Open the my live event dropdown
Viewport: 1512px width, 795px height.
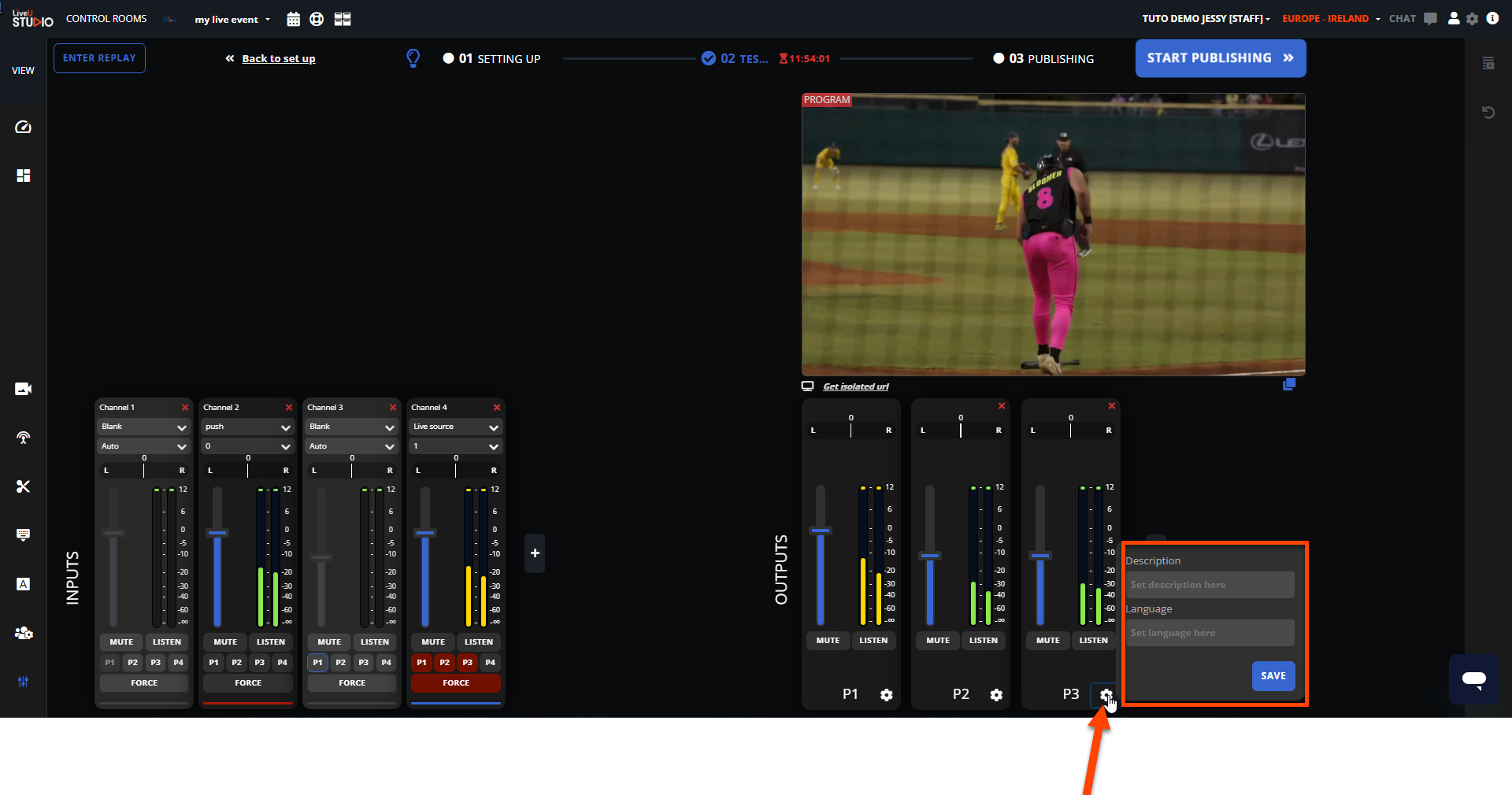point(232,20)
